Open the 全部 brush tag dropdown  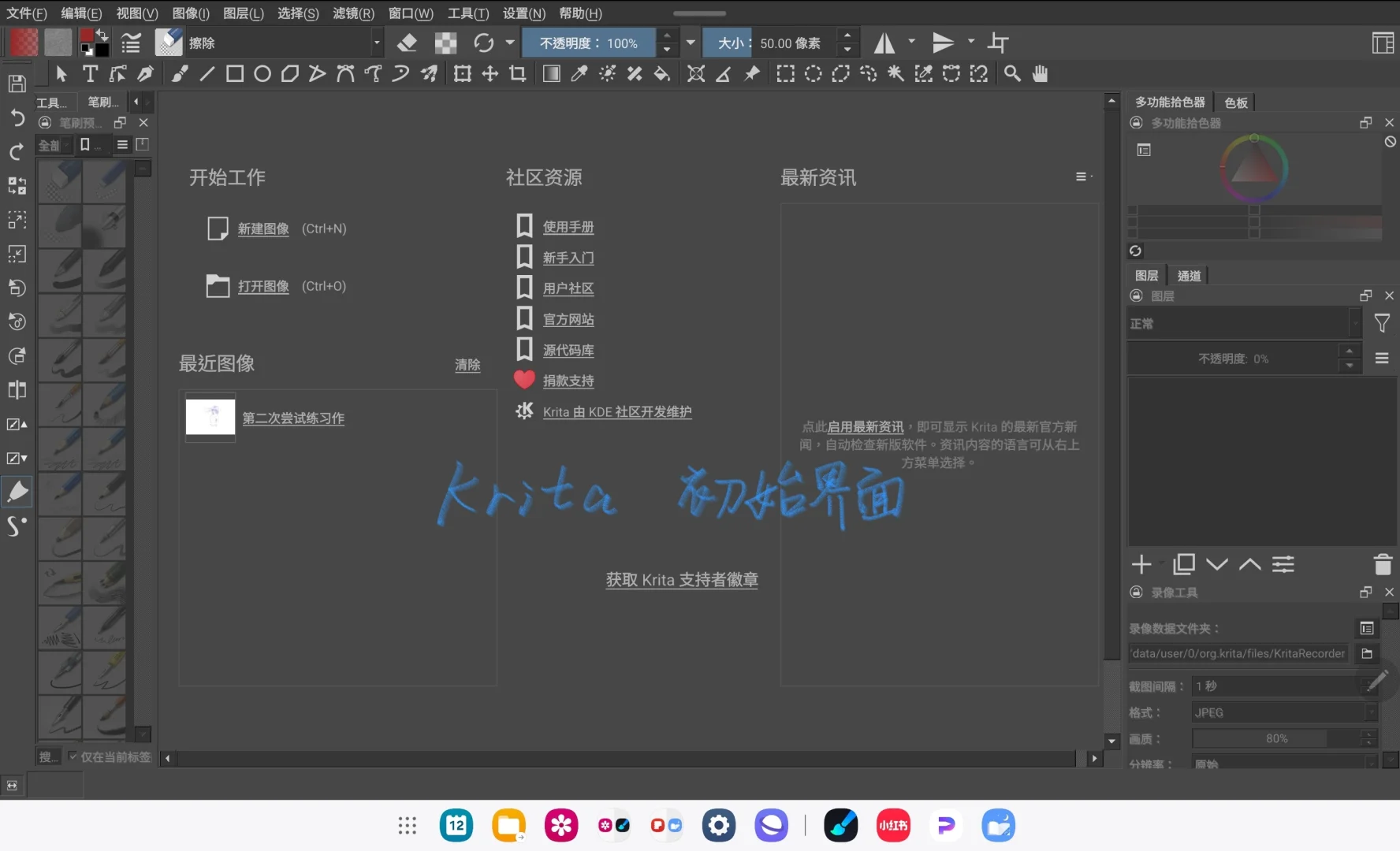55,145
